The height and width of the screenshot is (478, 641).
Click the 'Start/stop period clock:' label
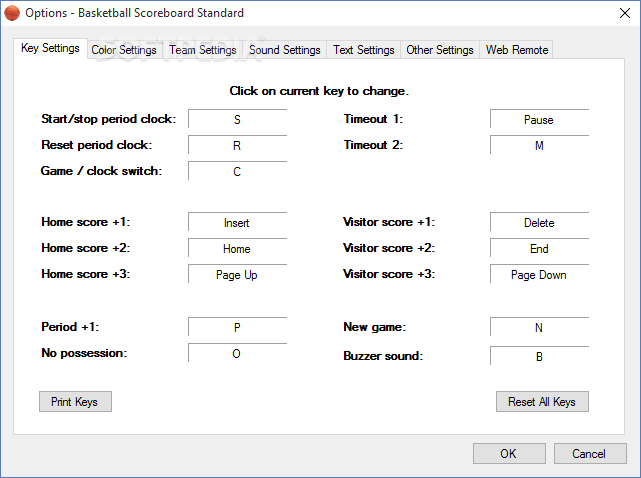click(x=108, y=119)
